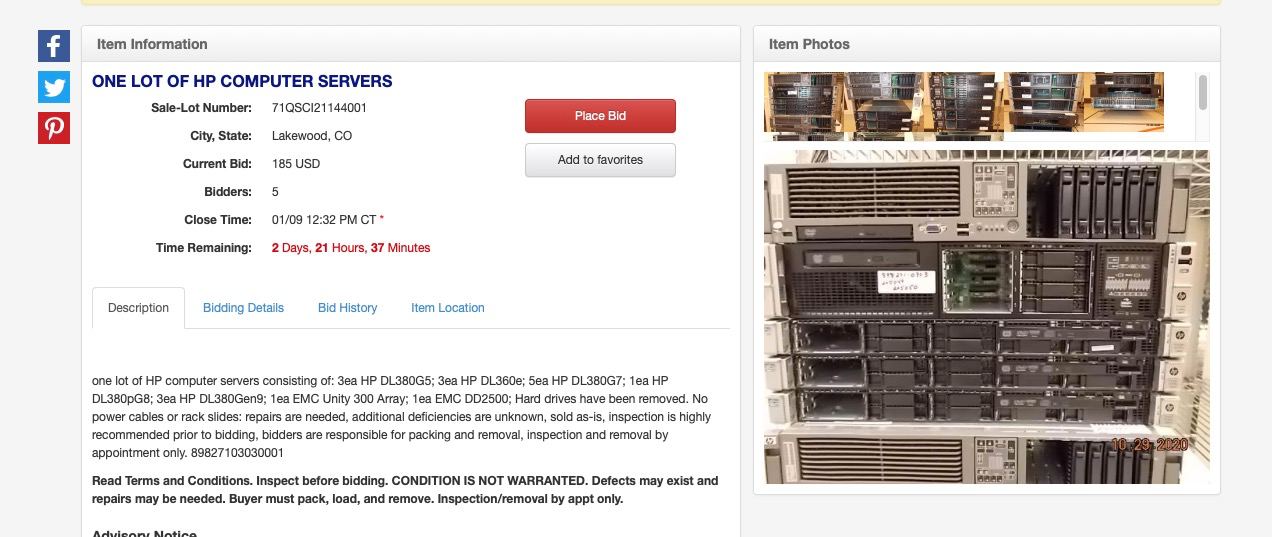
Task: Select the first server photo thumbnail
Action: [x=803, y=102]
